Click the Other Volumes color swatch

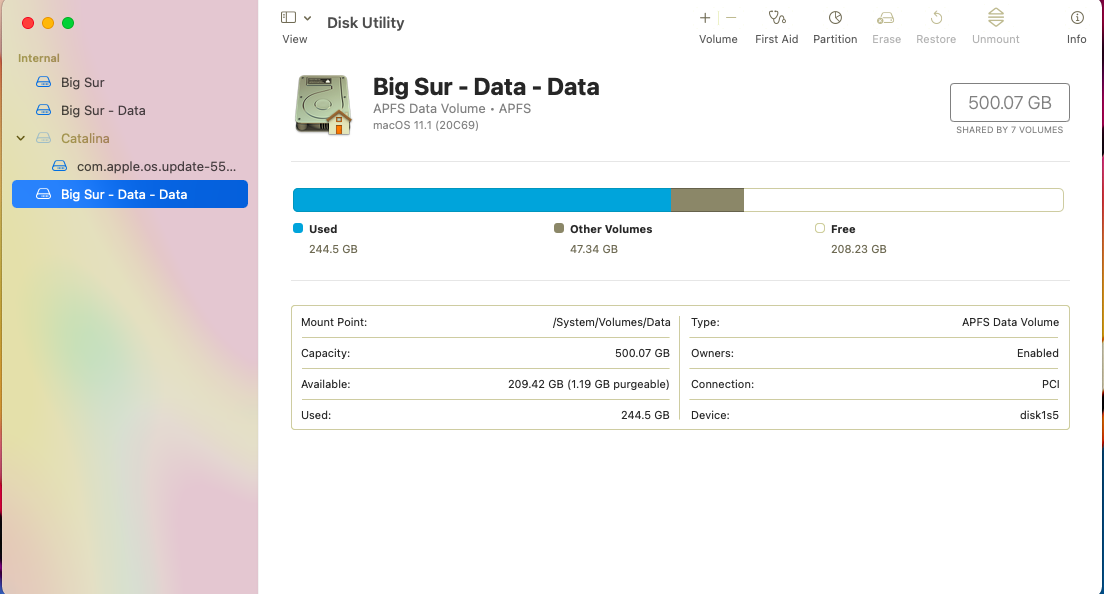click(x=559, y=228)
